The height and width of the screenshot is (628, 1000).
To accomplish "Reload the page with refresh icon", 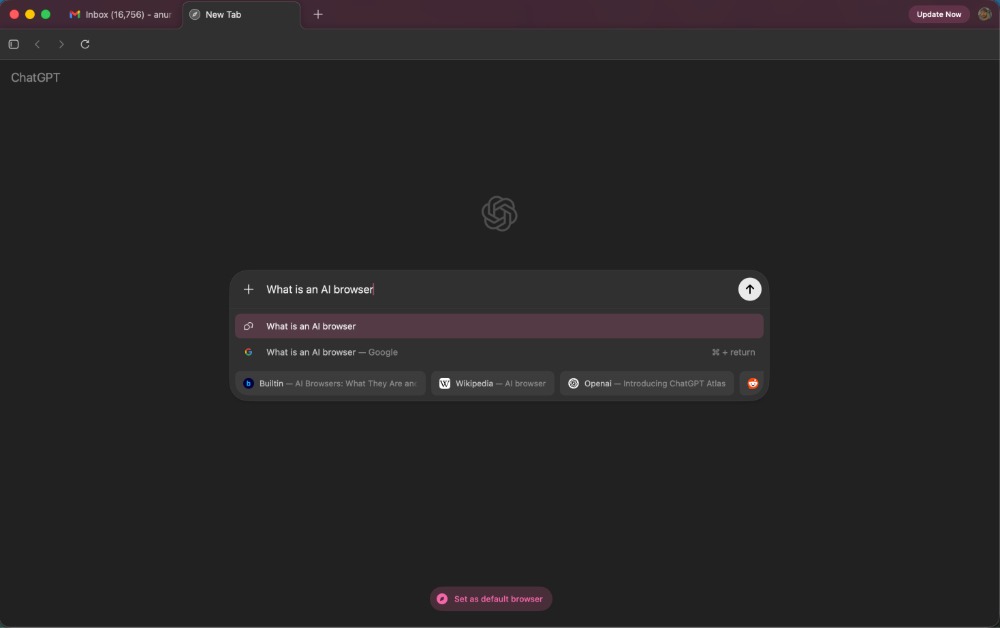I will click(85, 44).
